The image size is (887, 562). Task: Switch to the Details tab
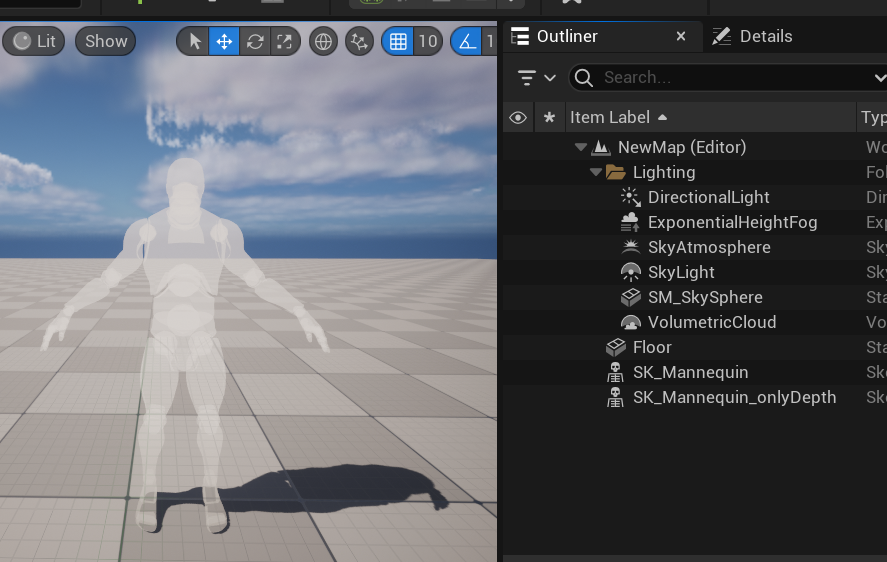752,36
